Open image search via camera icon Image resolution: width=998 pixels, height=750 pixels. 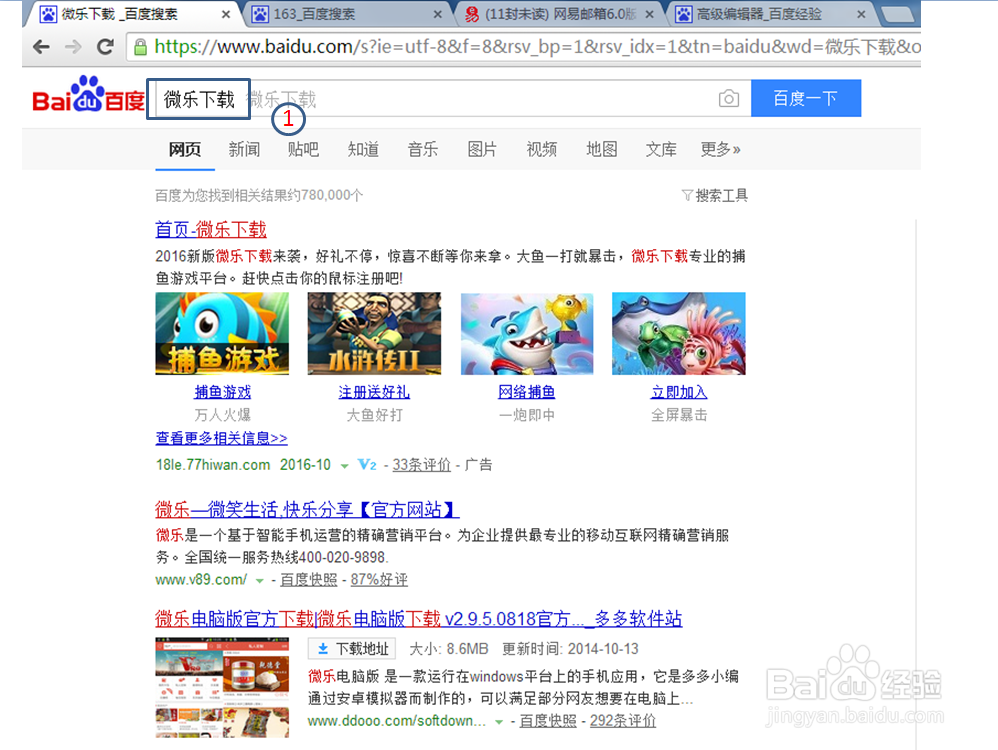(729, 99)
